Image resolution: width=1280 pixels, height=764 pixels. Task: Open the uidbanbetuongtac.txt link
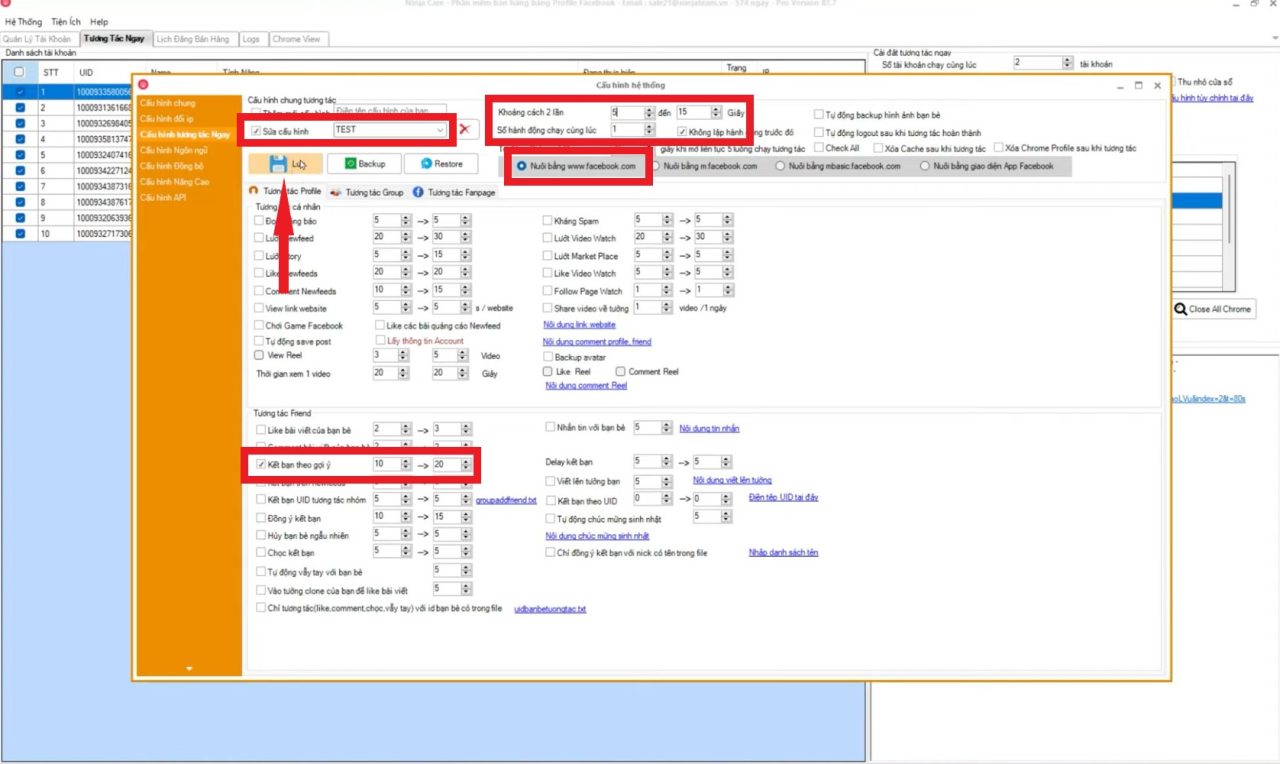coord(550,608)
